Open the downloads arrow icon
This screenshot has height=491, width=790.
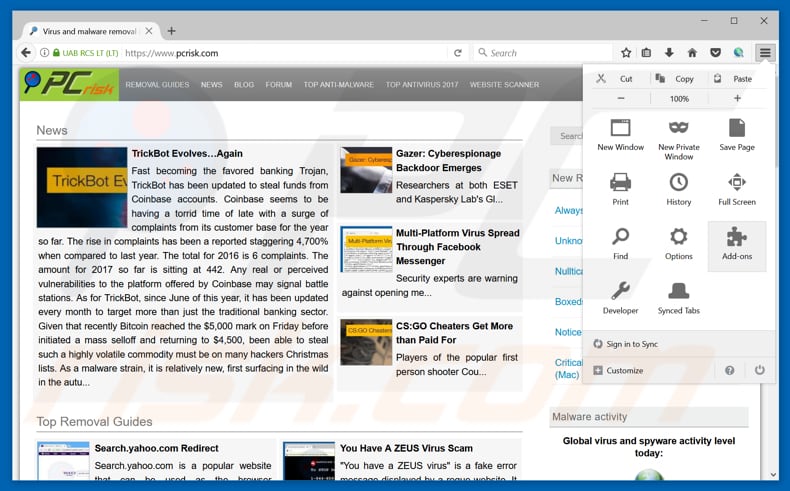point(669,52)
